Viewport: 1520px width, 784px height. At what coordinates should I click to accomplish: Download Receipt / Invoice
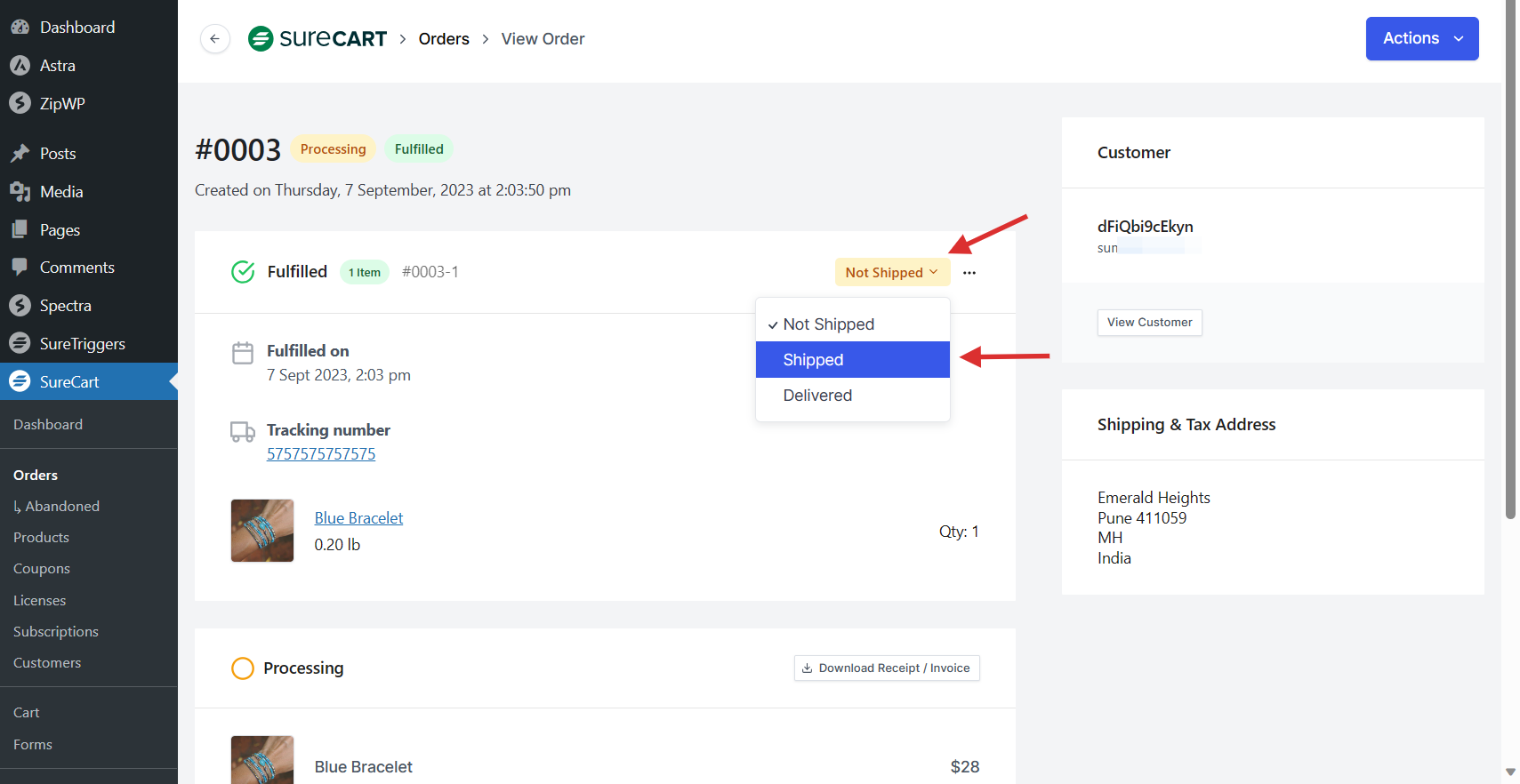886,668
